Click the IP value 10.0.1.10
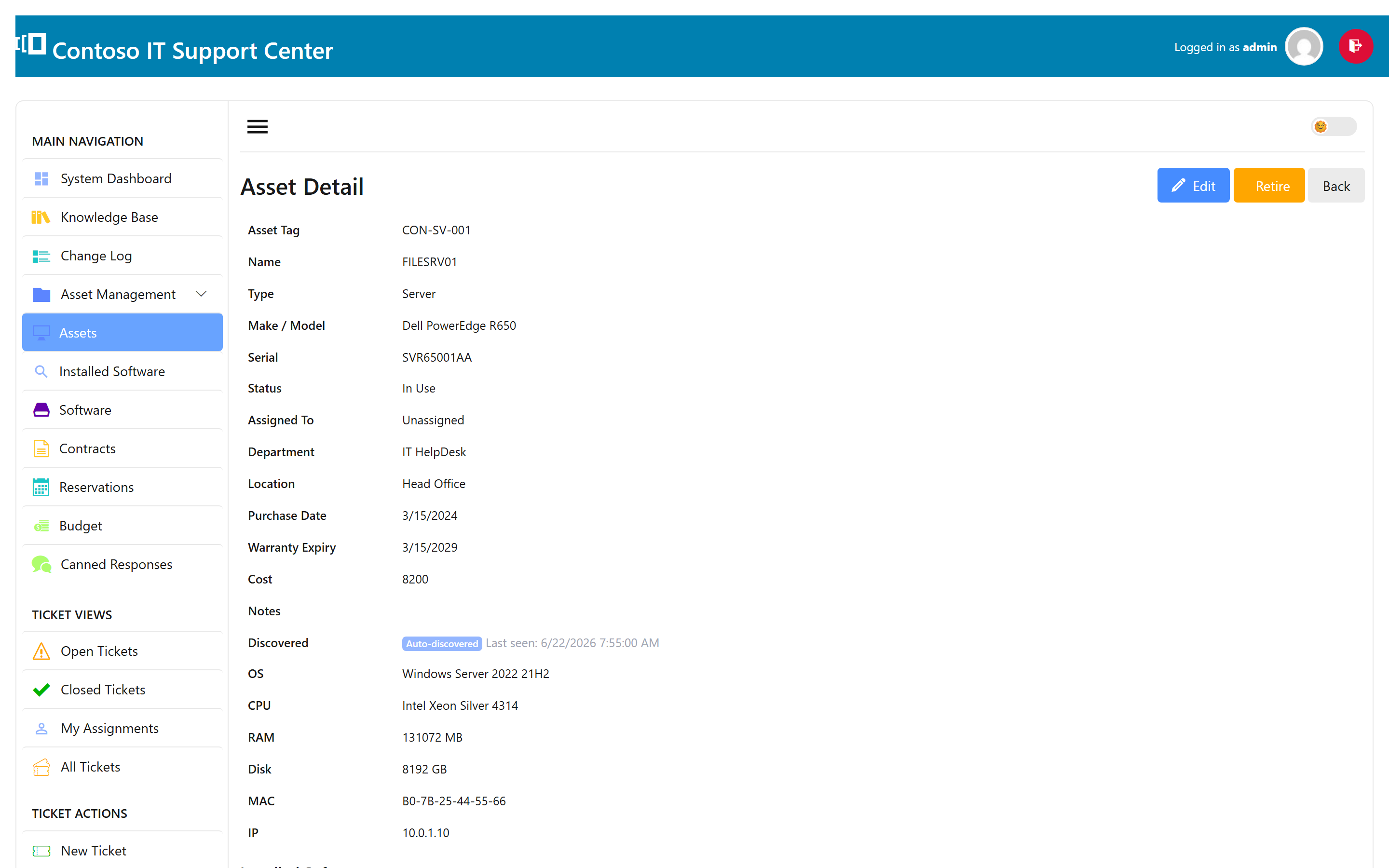 click(x=425, y=833)
